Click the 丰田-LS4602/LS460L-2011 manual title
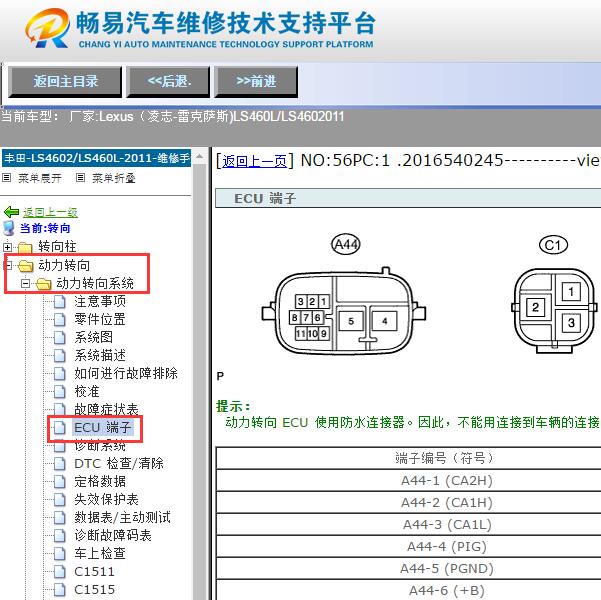 (x=97, y=158)
